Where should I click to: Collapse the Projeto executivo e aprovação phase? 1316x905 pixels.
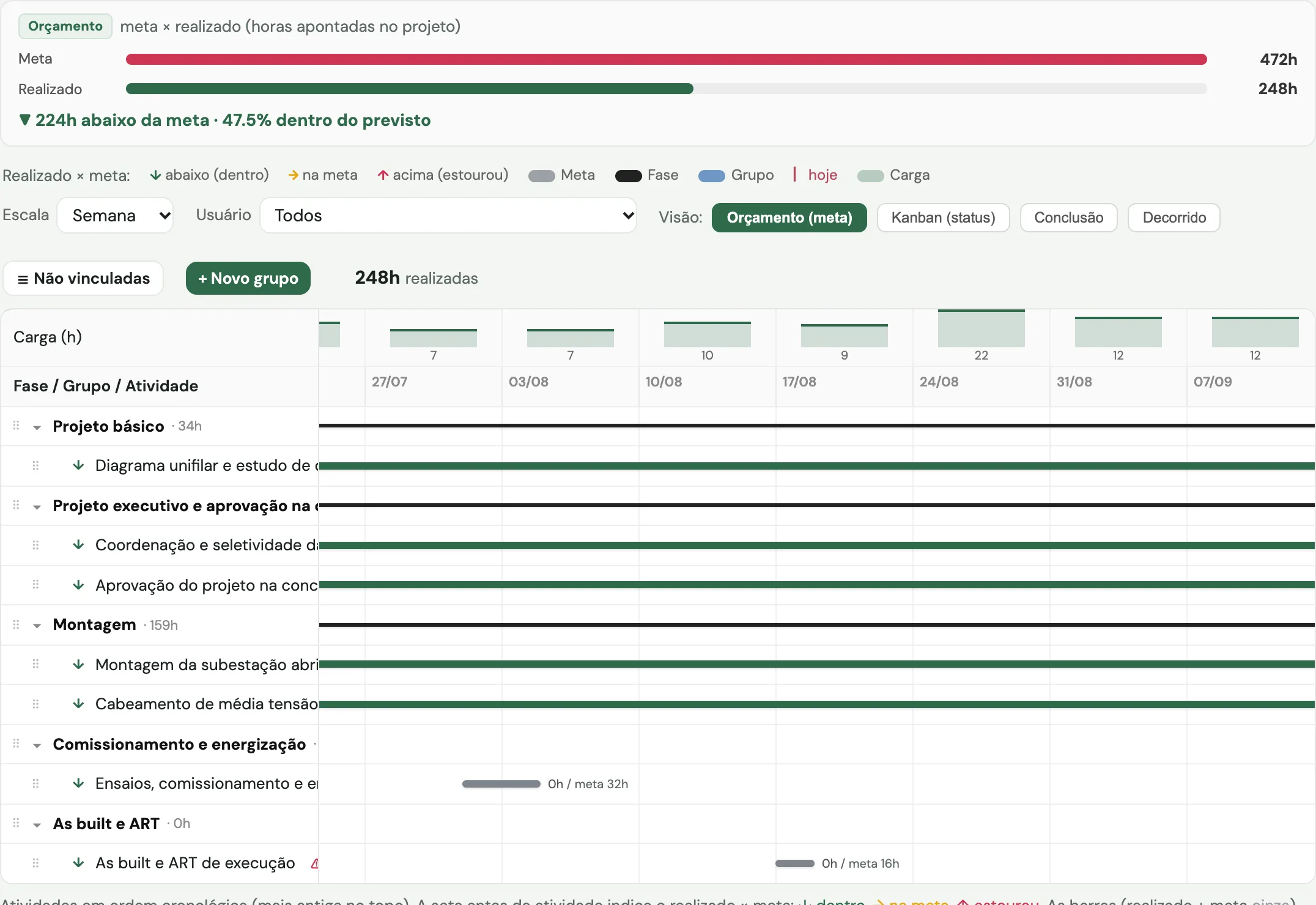[x=37, y=507]
